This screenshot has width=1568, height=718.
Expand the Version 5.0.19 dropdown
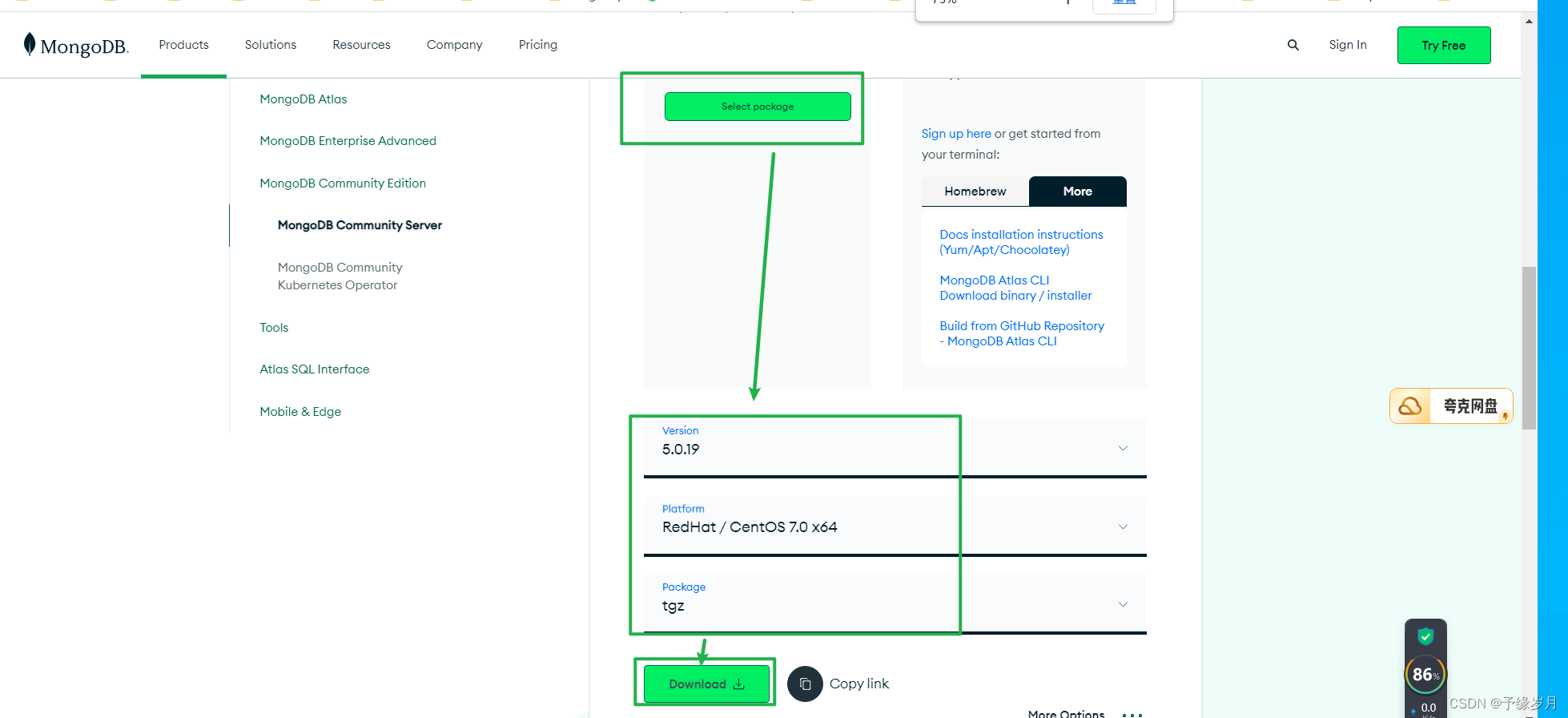(895, 448)
